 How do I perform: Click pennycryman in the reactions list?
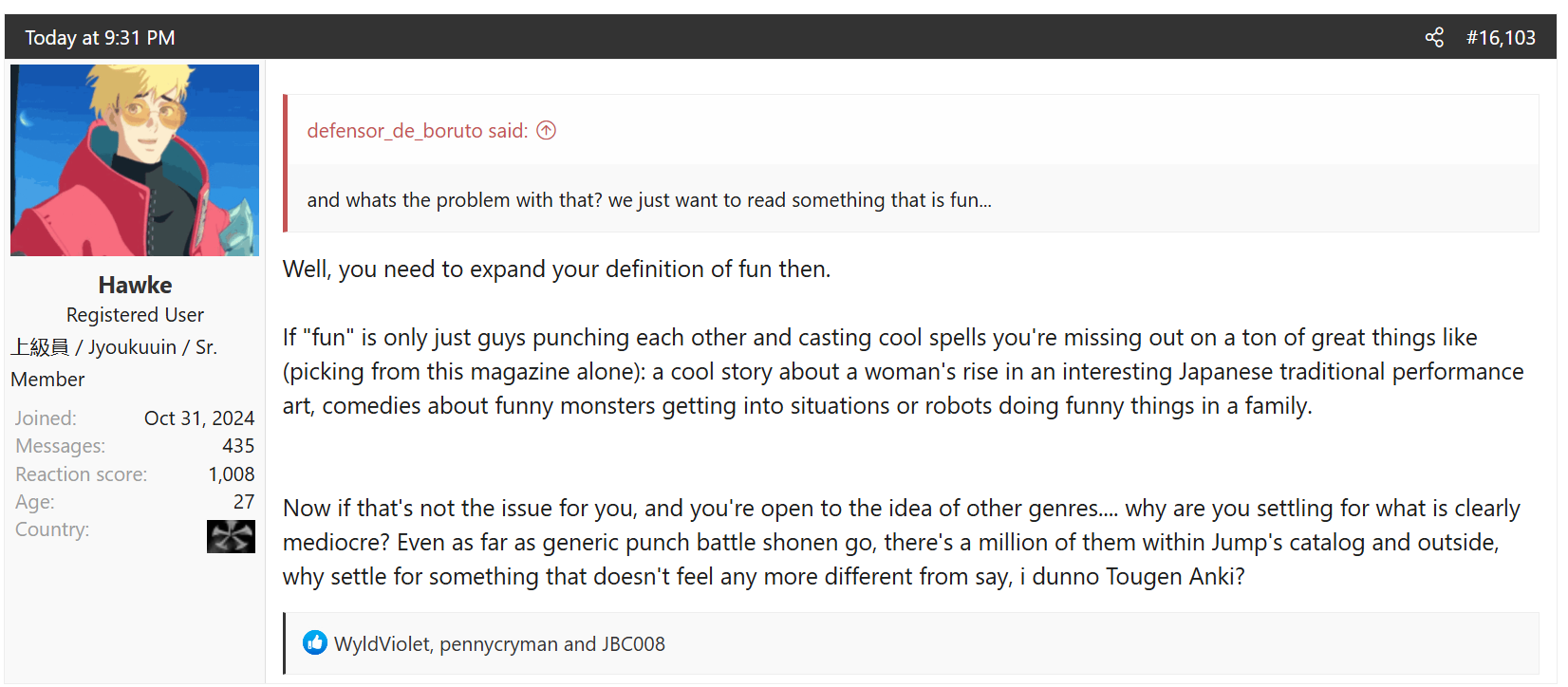[498, 644]
